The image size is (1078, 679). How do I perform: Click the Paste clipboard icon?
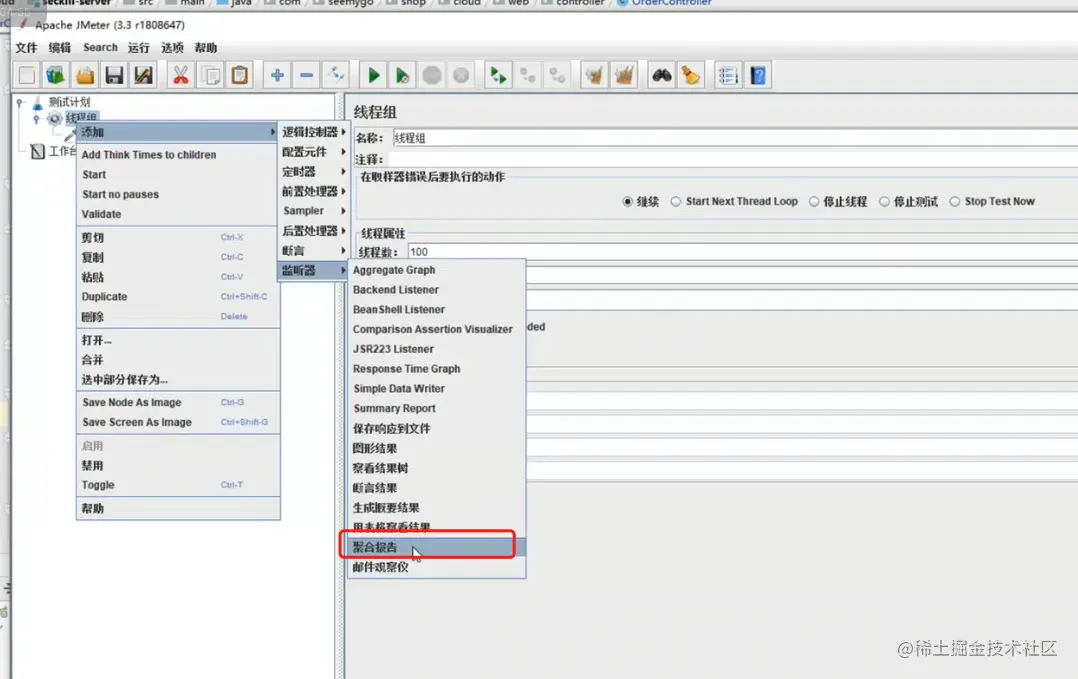click(239, 75)
